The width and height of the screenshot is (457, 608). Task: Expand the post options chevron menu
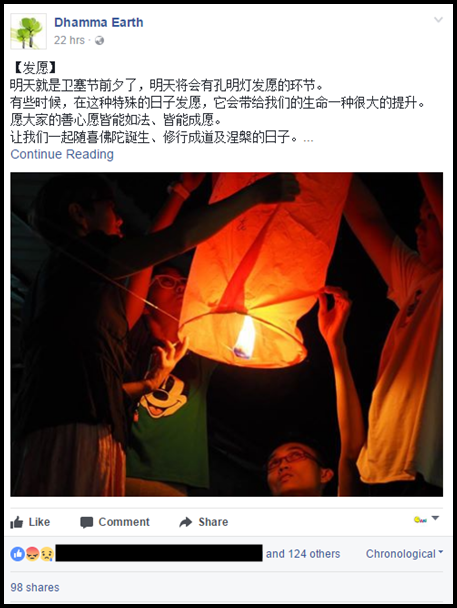click(x=438, y=20)
